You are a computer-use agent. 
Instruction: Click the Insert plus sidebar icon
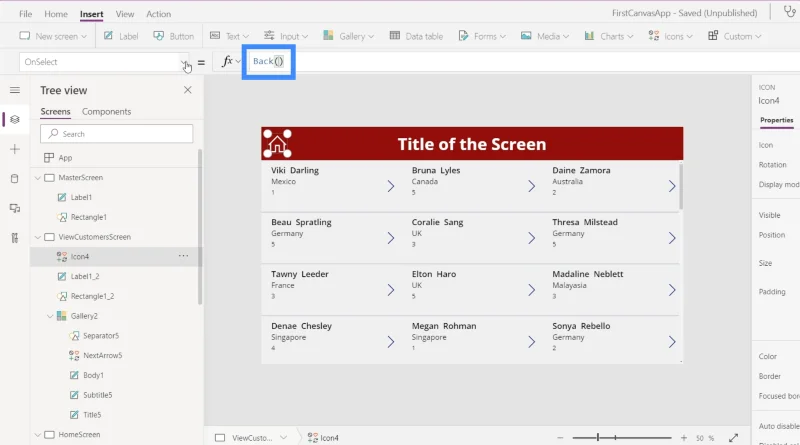15,149
